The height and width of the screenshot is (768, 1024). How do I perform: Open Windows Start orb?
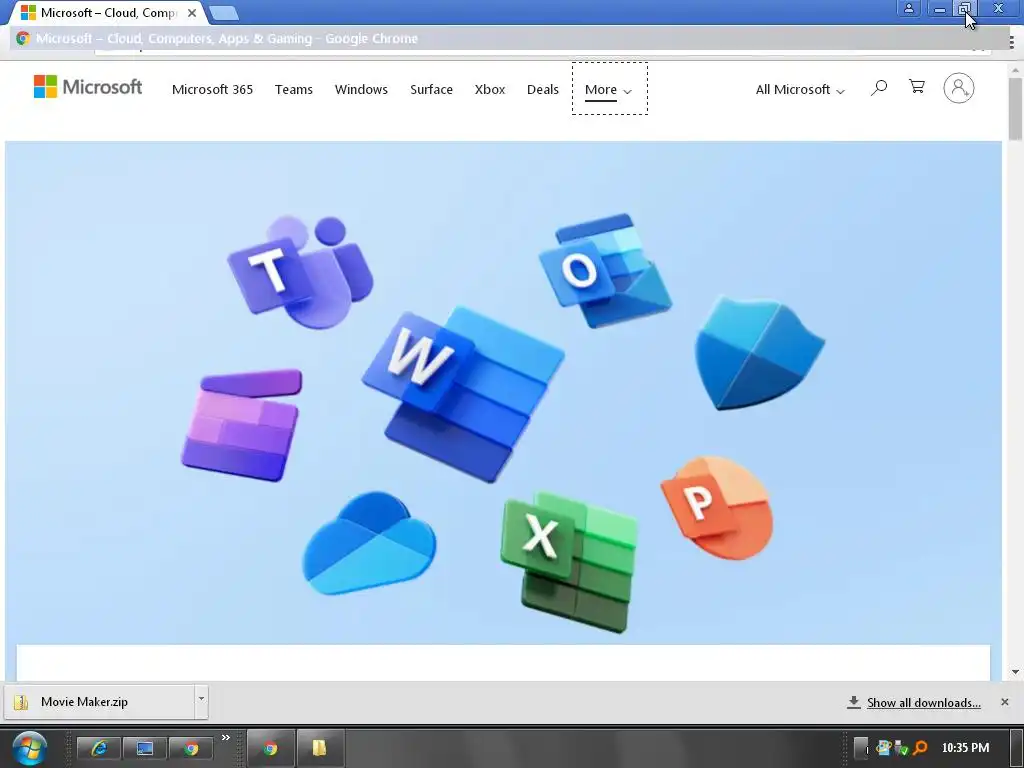coord(29,748)
